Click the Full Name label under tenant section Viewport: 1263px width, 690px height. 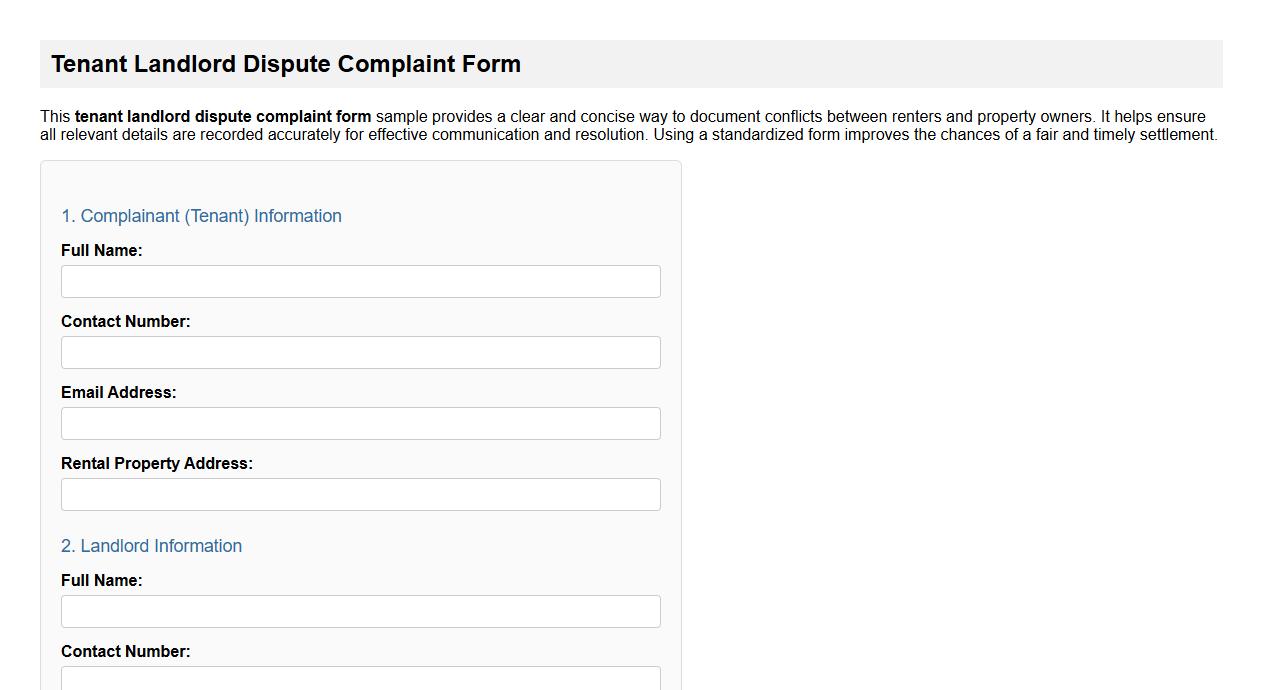click(101, 250)
